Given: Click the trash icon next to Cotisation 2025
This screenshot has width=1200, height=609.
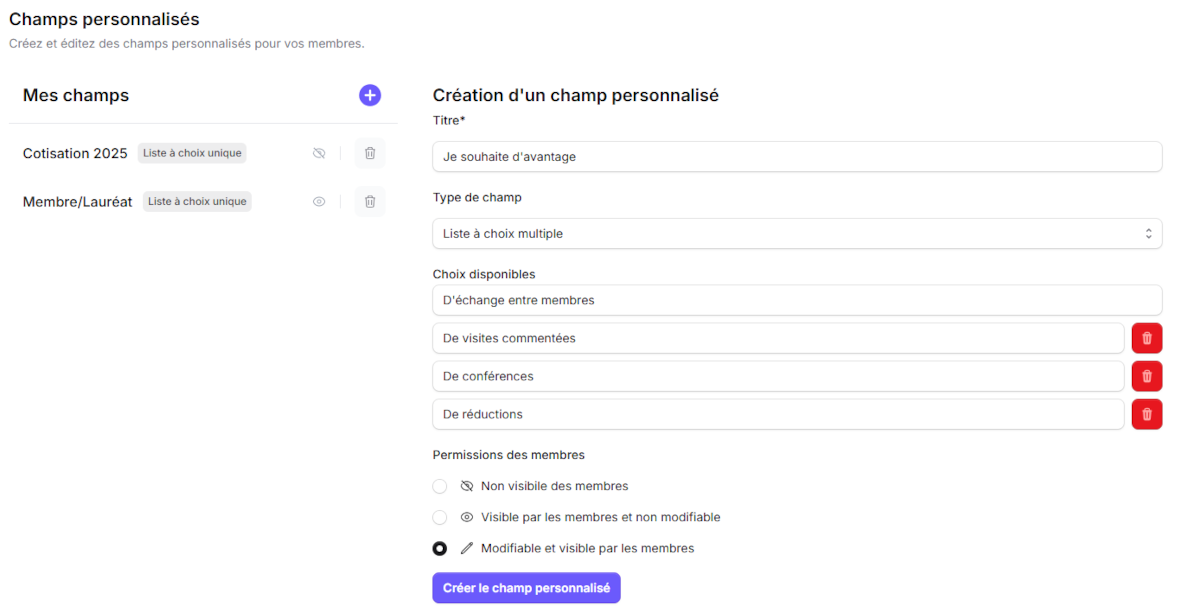Looking at the screenshot, I should pyautogui.click(x=369, y=153).
